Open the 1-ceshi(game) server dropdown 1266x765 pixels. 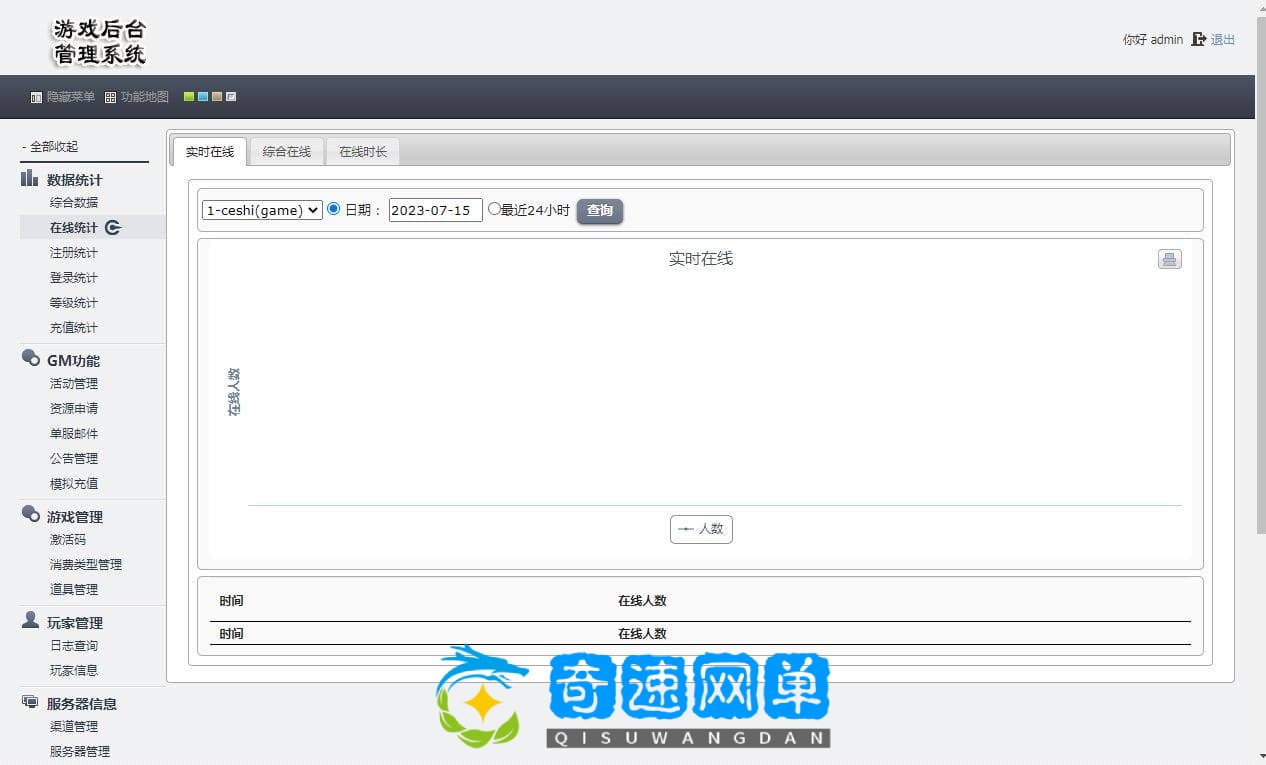click(262, 210)
